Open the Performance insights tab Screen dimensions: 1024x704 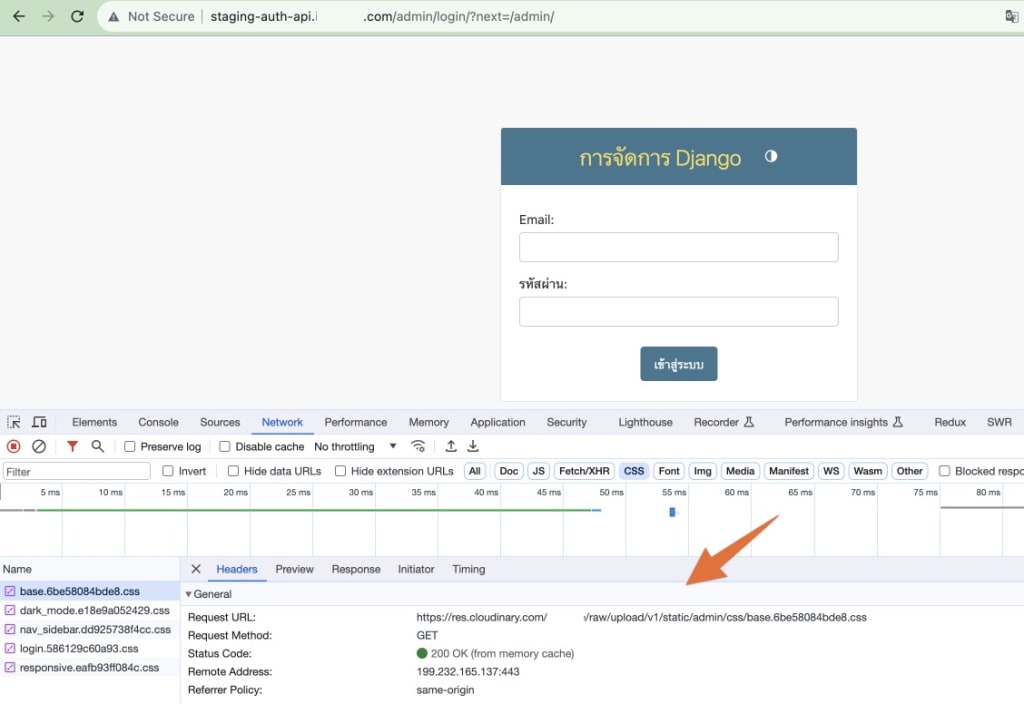[x=843, y=423]
